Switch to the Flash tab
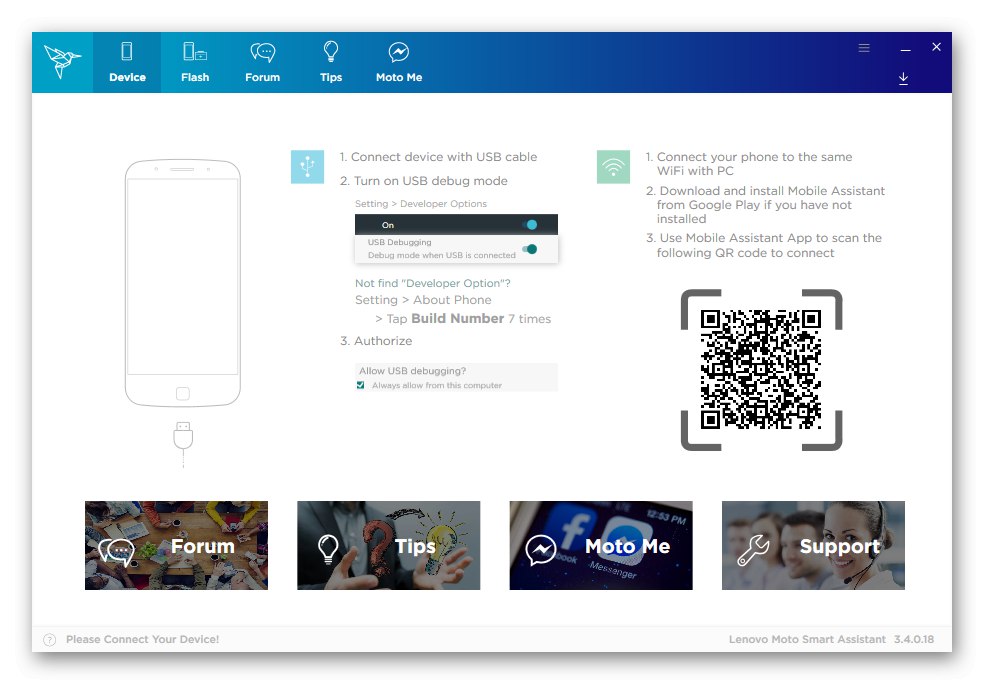Image resolution: width=984 pixels, height=684 pixels. (x=195, y=62)
